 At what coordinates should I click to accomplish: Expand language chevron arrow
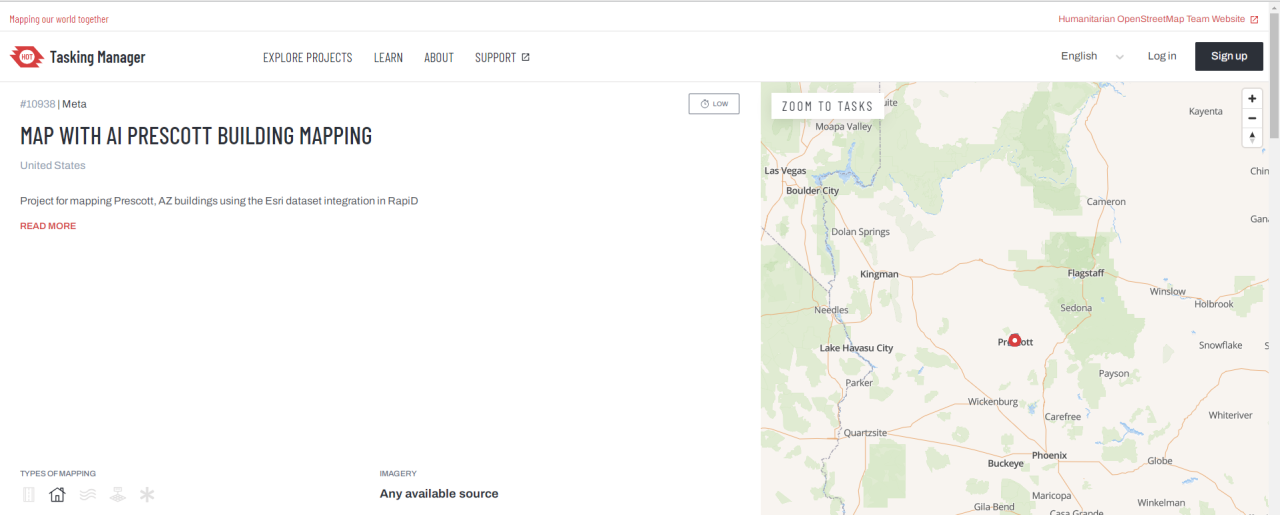click(x=1119, y=57)
